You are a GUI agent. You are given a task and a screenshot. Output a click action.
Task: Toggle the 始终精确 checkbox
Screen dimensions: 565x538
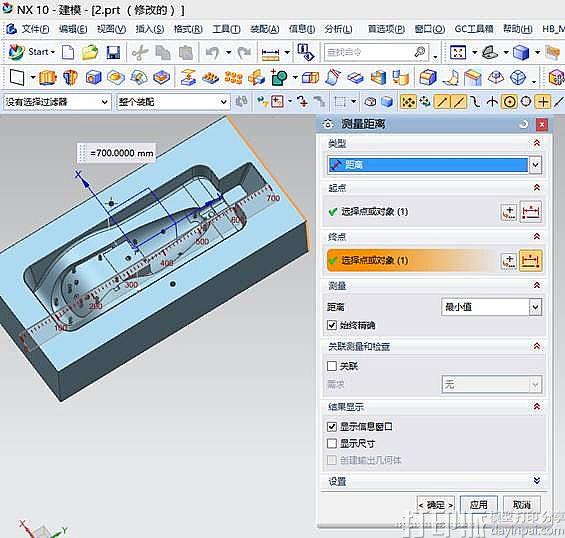(x=332, y=325)
